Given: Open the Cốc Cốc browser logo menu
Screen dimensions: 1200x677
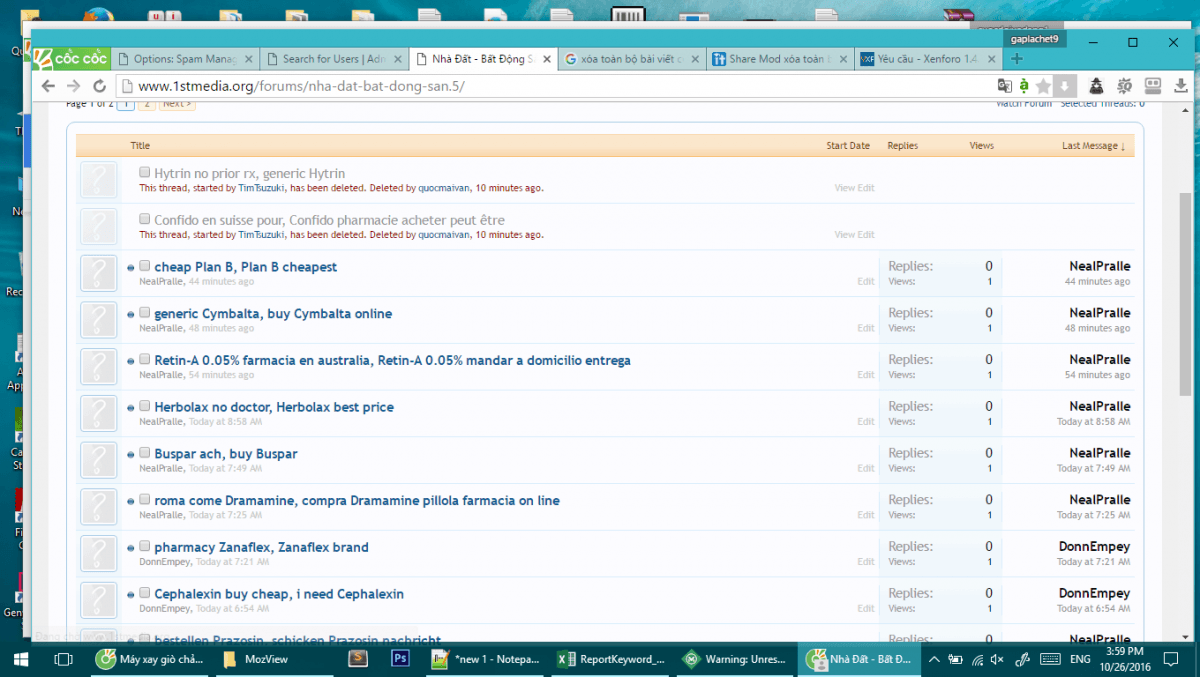Looking at the screenshot, I should coord(72,59).
